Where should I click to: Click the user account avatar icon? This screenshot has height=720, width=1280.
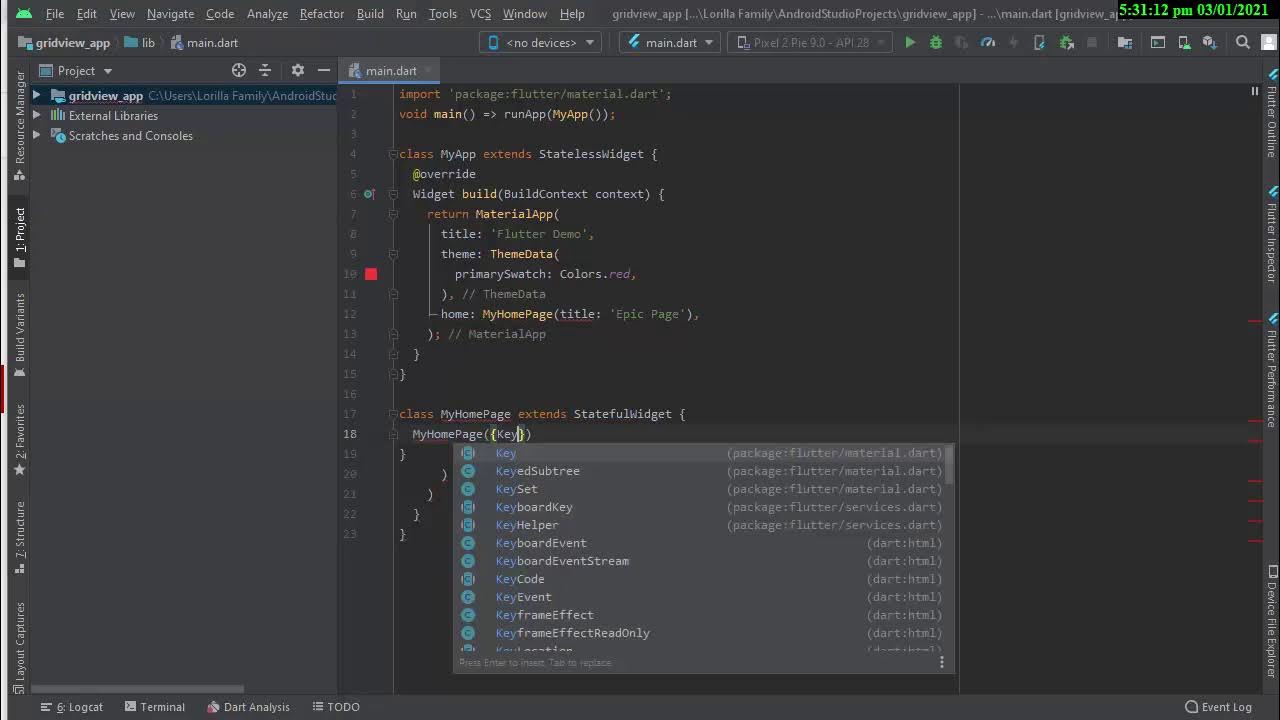[1267, 43]
